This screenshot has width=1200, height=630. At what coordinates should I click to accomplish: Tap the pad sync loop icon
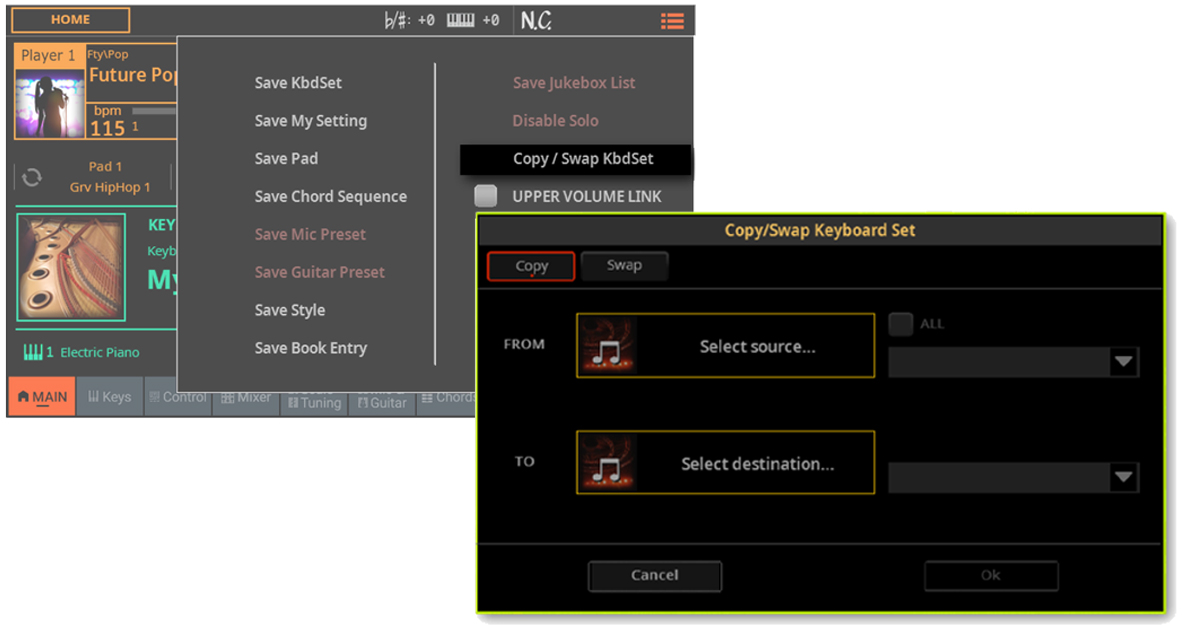pos(32,177)
